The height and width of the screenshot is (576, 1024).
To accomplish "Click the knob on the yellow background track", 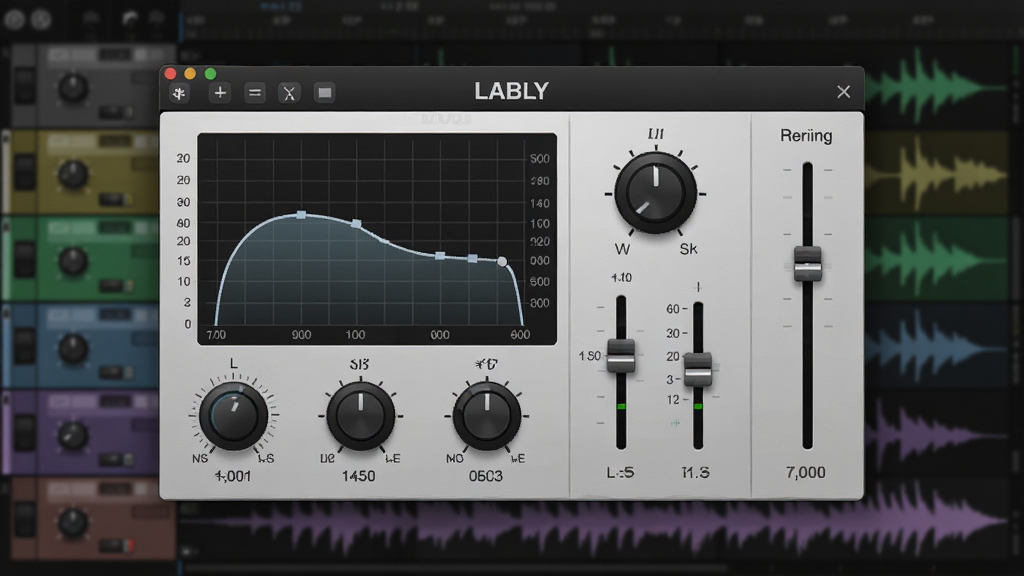I will [x=72, y=174].
